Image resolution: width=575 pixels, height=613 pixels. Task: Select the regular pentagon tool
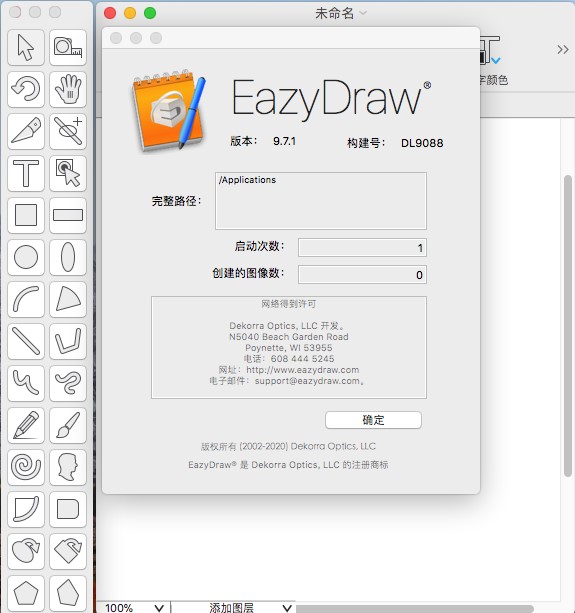[26, 593]
